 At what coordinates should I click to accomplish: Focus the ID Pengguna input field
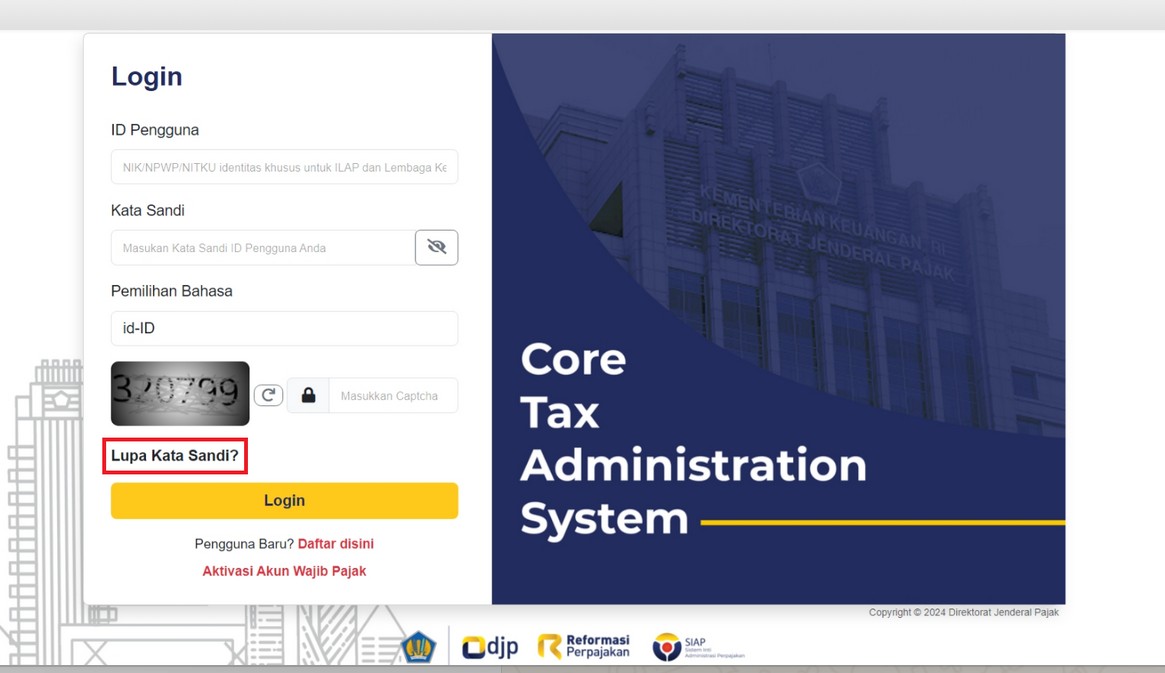click(x=284, y=167)
